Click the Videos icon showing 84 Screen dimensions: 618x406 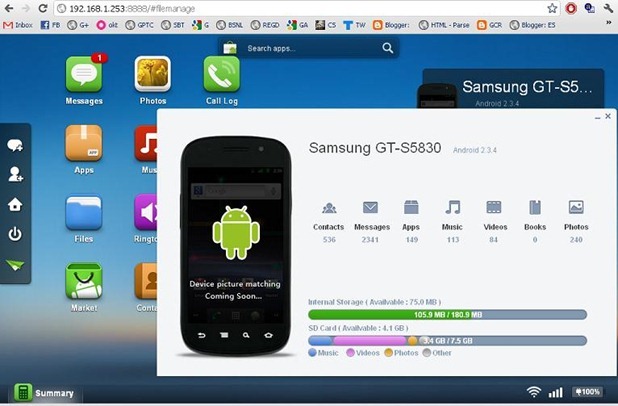tap(494, 207)
